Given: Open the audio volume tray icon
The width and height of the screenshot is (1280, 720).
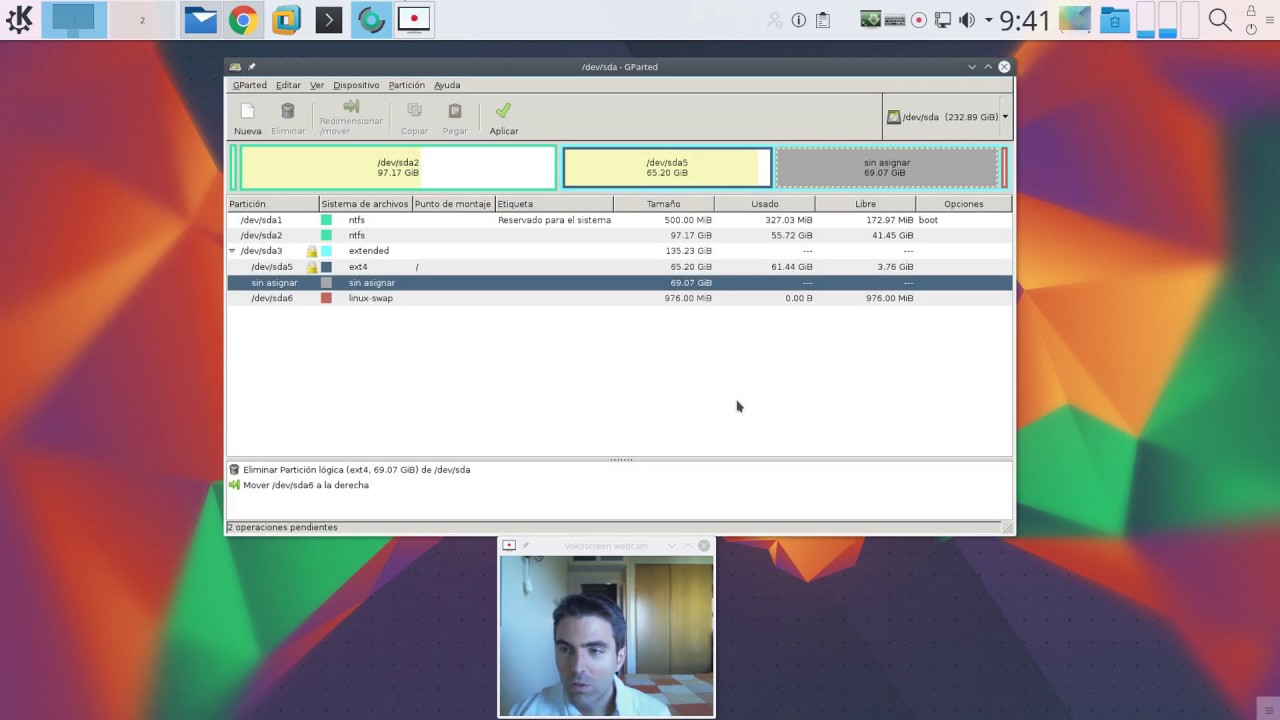Looking at the screenshot, I should click(967, 20).
